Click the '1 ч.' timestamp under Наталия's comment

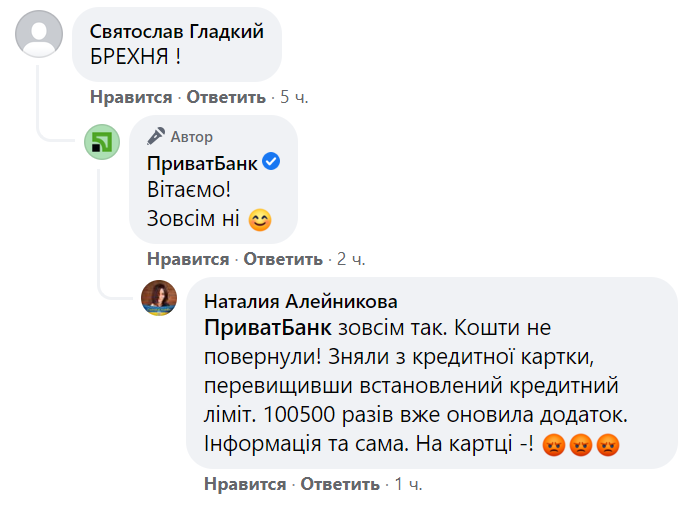pos(408,484)
